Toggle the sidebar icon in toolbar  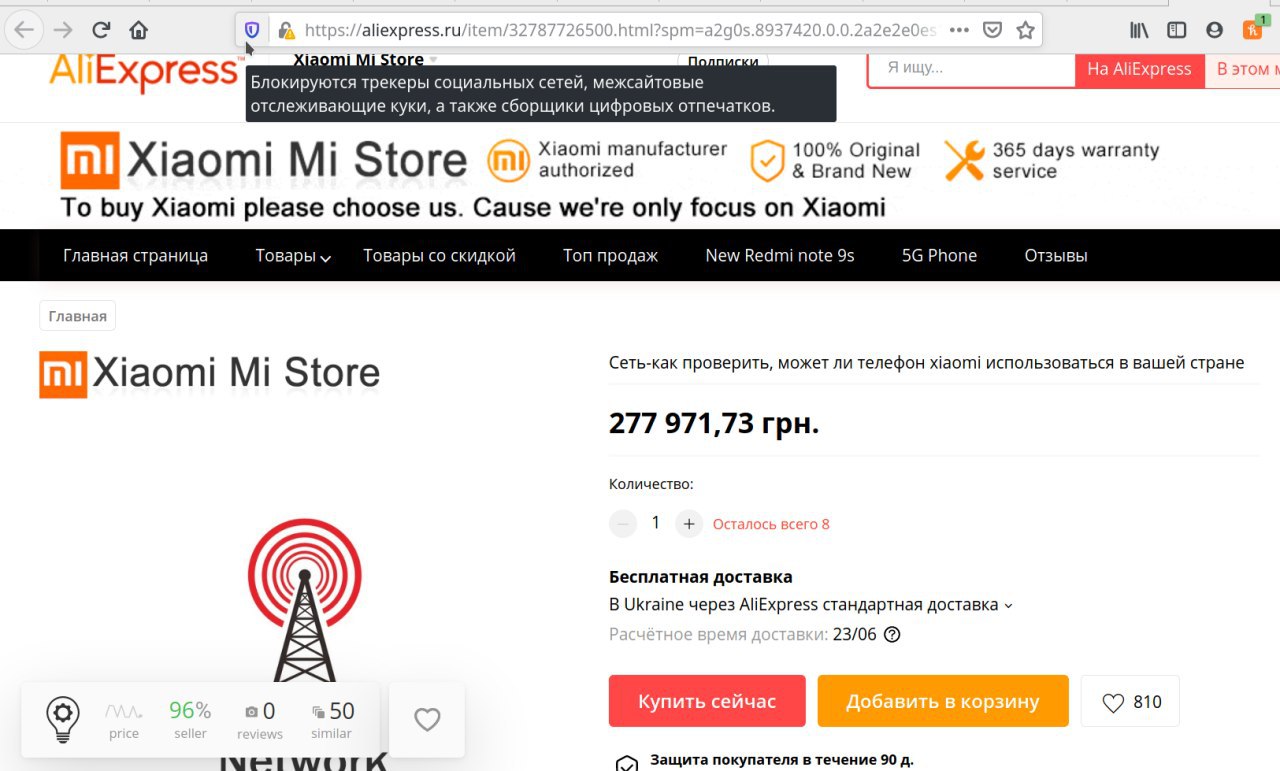pos(1177,30)
